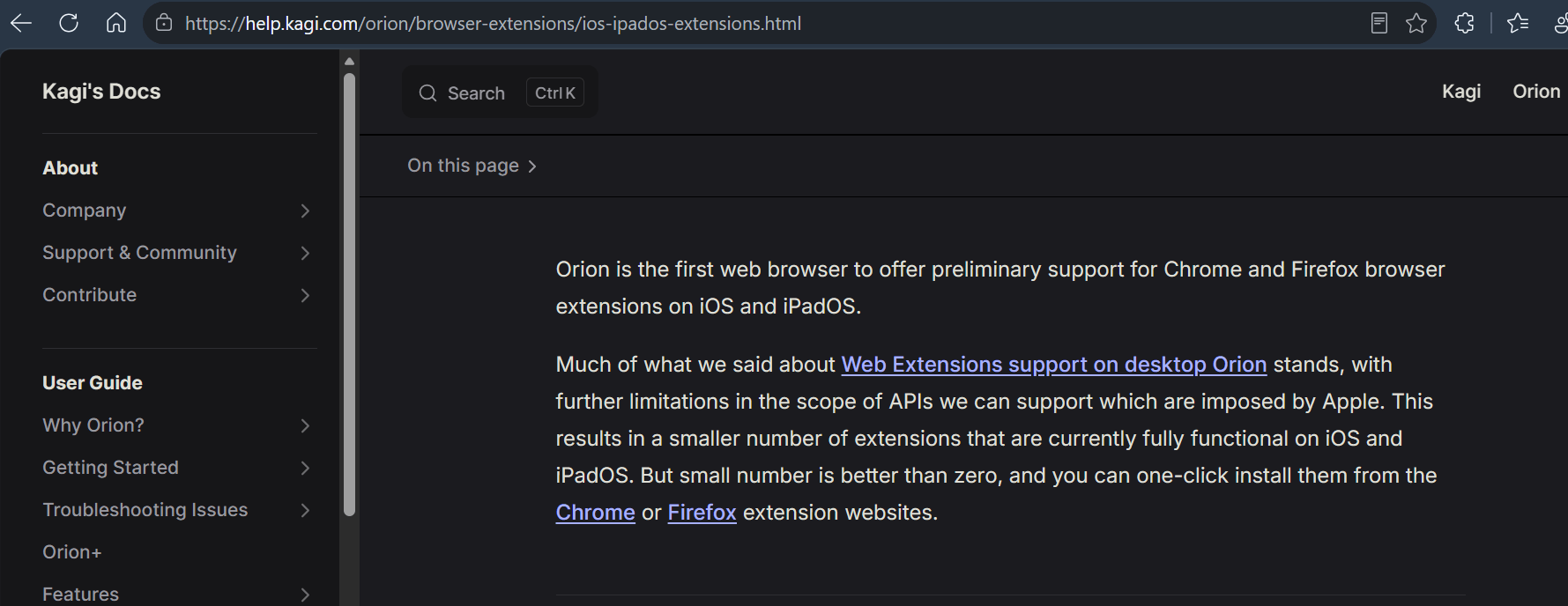Expand the Getting Started chevron
The image size is (1568, 606).
coord(305,468)
